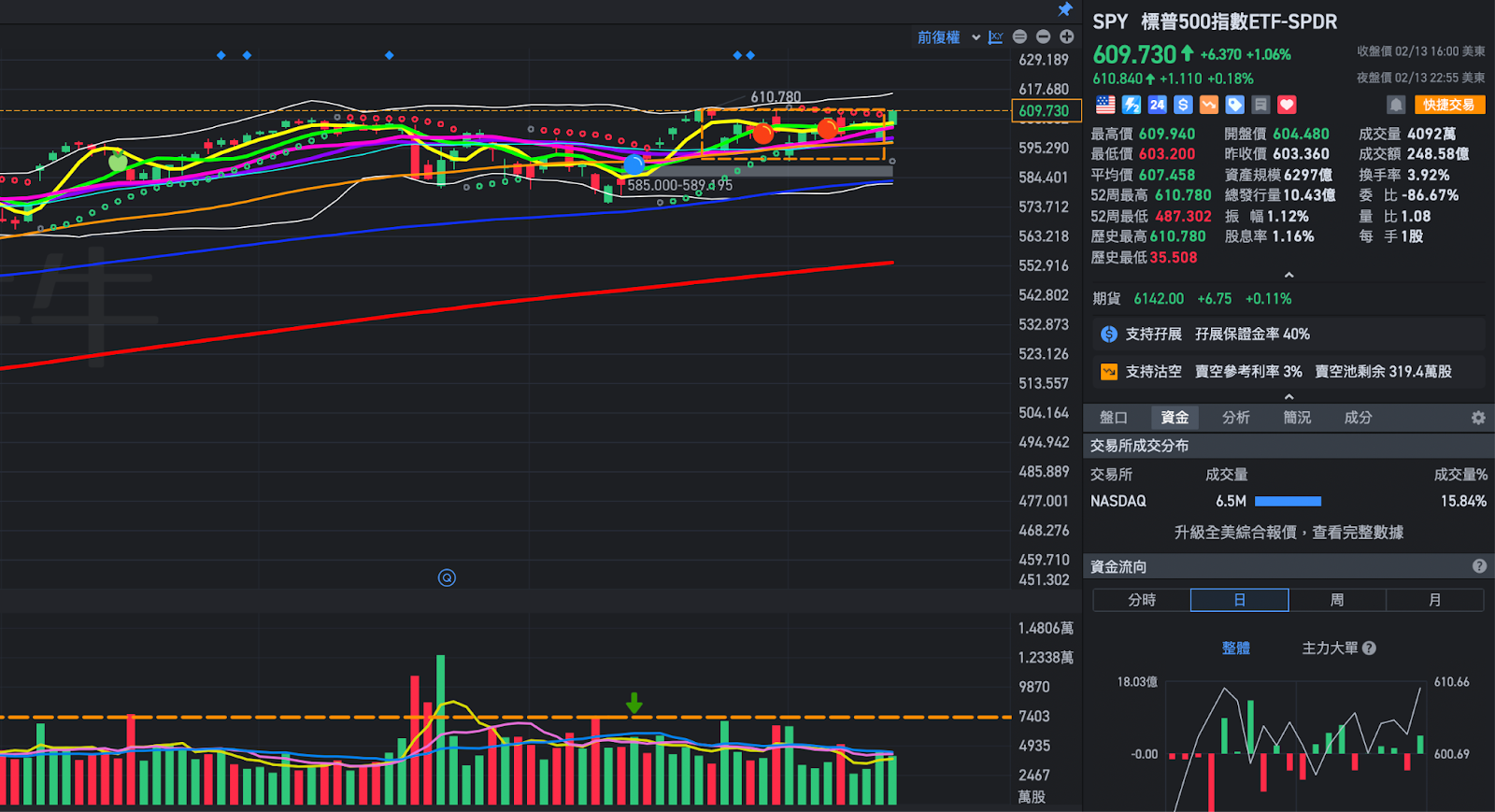The height and width of the screenshot is (812, 1495).
Task: Click the 成交額 248.58億 value
Action: tap(1438, 153)
